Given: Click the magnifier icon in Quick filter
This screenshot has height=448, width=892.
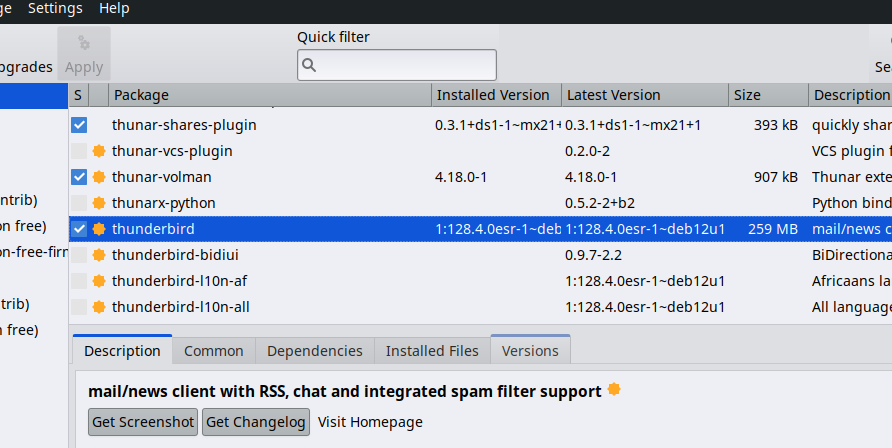Looking at the screenshot, I should pos(309,65).
